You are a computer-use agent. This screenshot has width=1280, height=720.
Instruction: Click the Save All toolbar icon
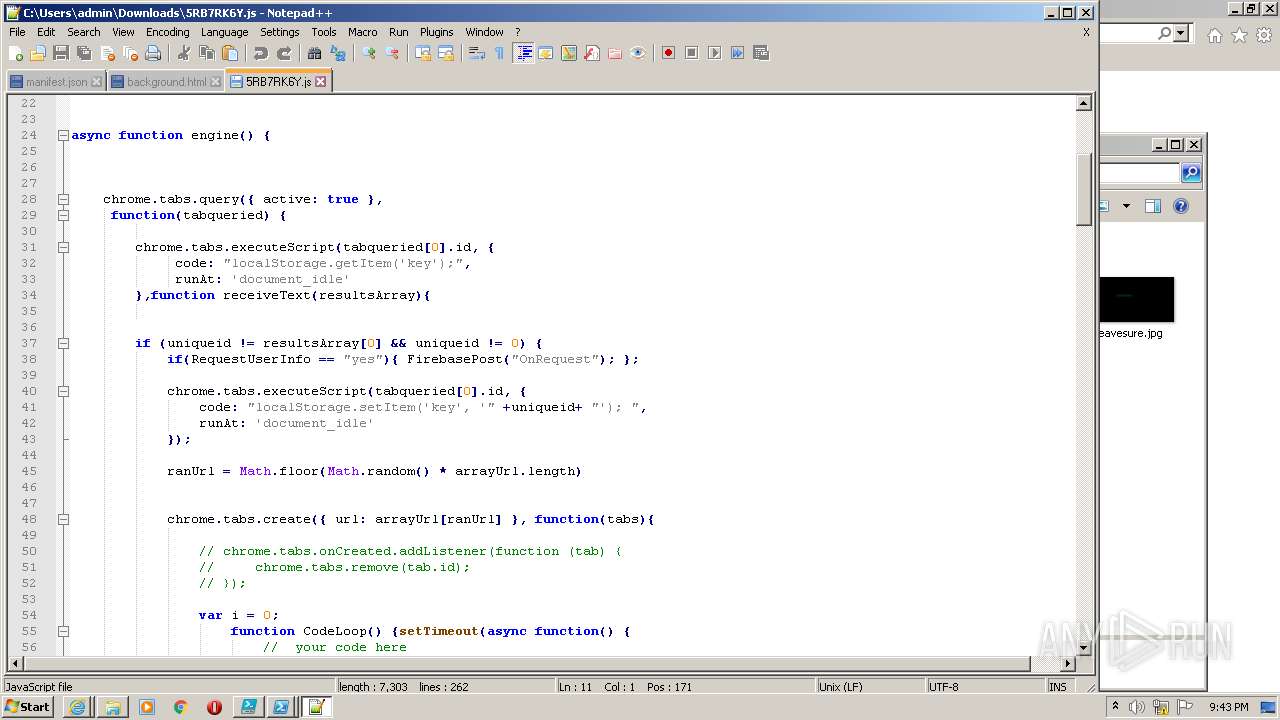[x=84, y=53]
